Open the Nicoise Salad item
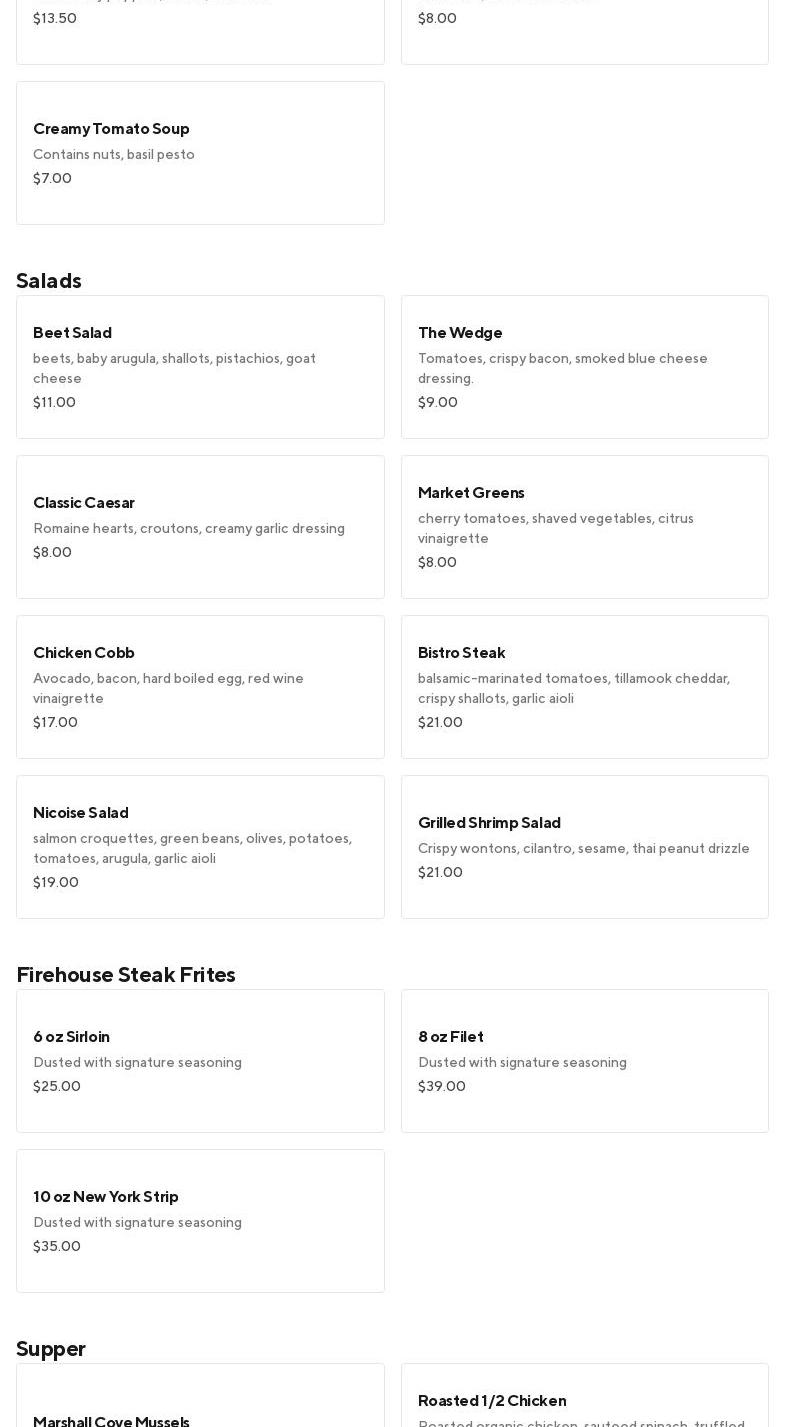Viewport: 785px width, 1427px height. click(x=200, y=847)
